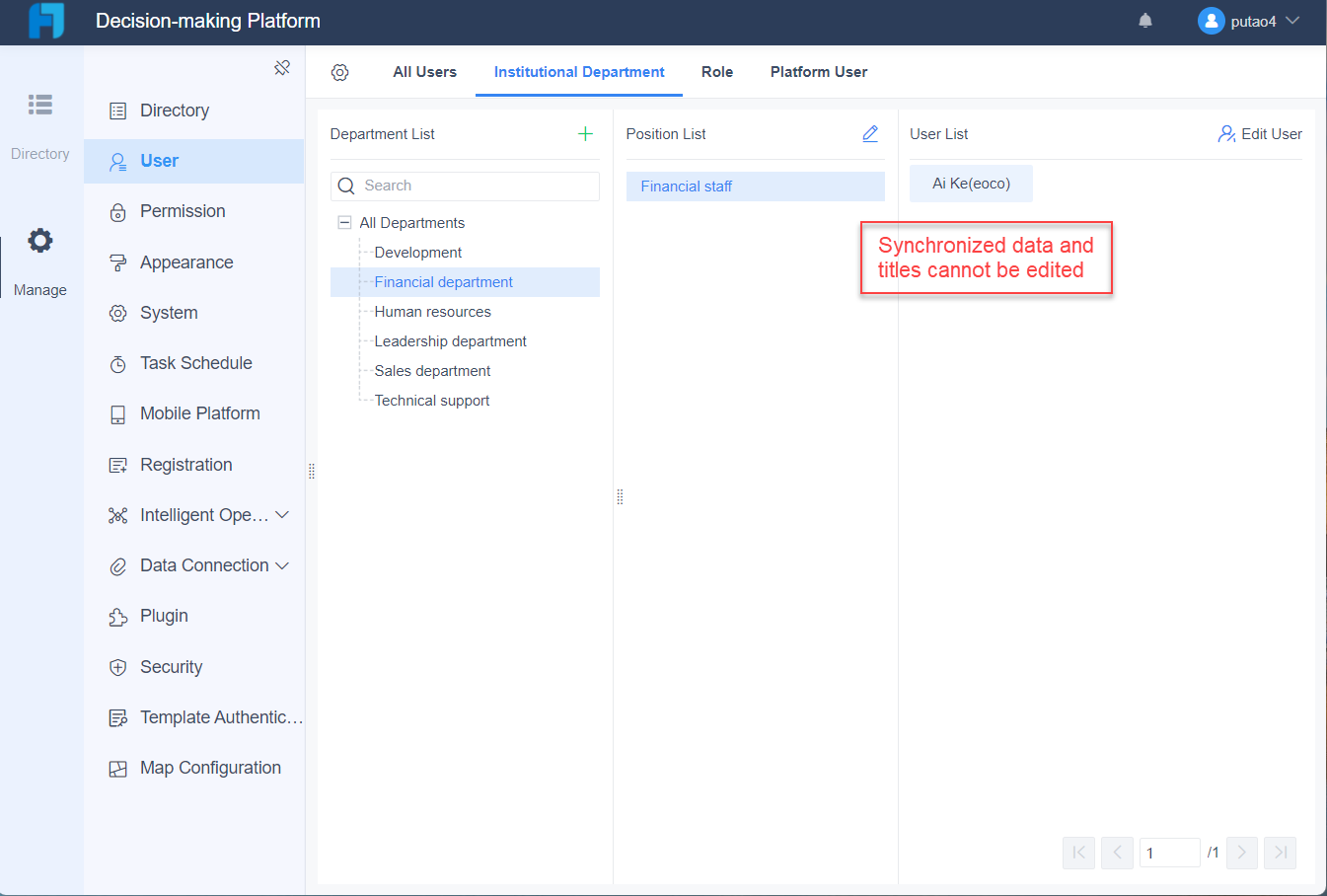
Task: Toggle the pin icon above the sidebar
Action: tap(282, 67)
